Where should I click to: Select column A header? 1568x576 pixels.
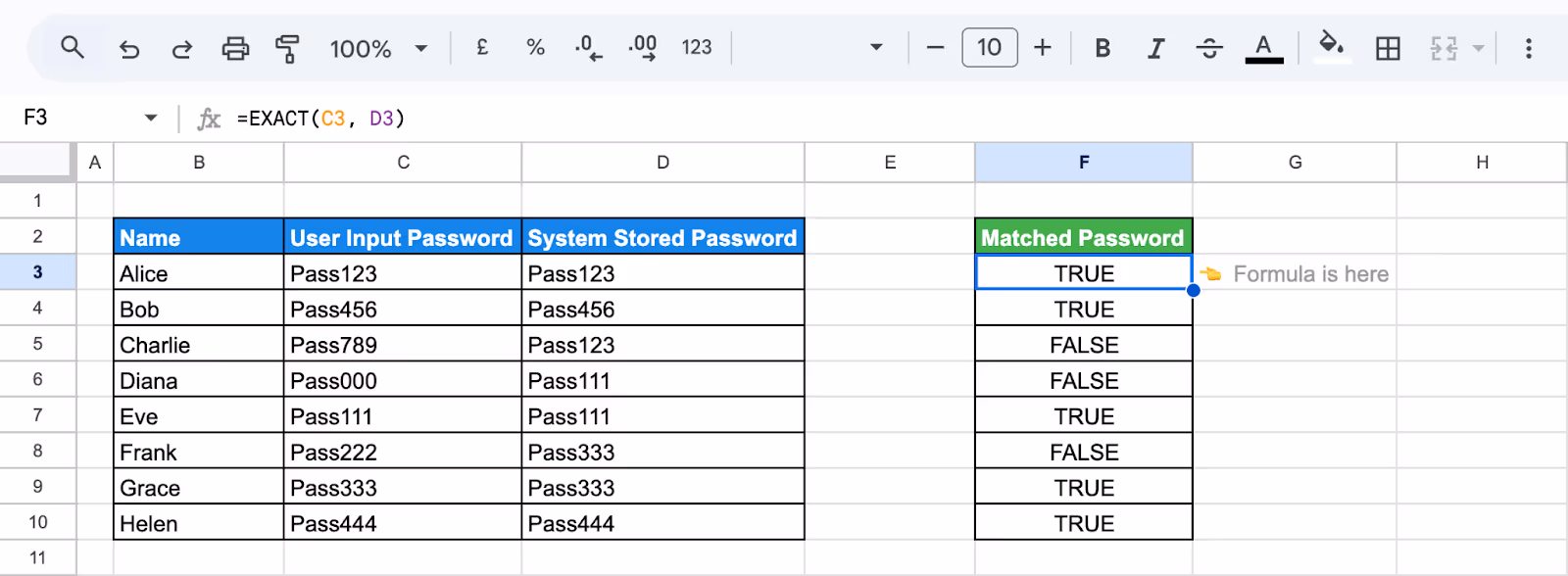point(95,163)
